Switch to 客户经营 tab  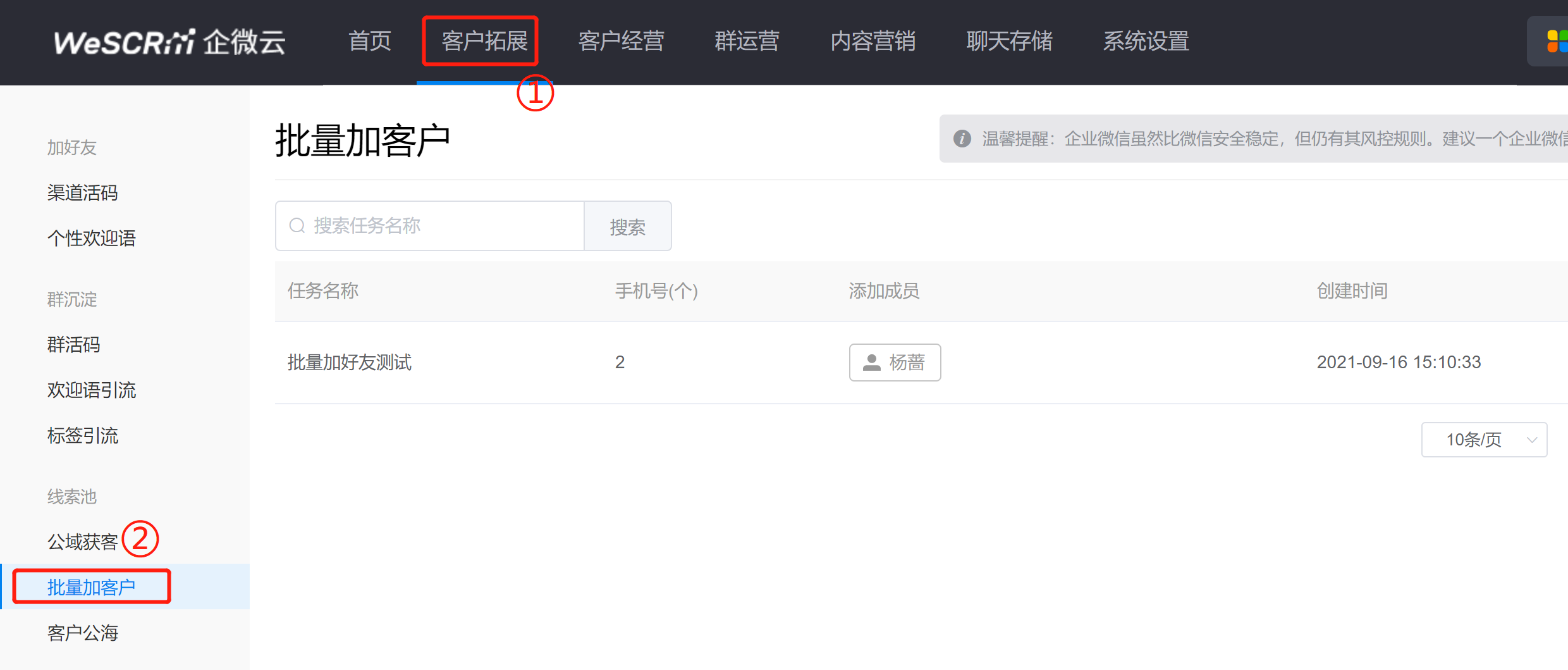tap(621, 42)
